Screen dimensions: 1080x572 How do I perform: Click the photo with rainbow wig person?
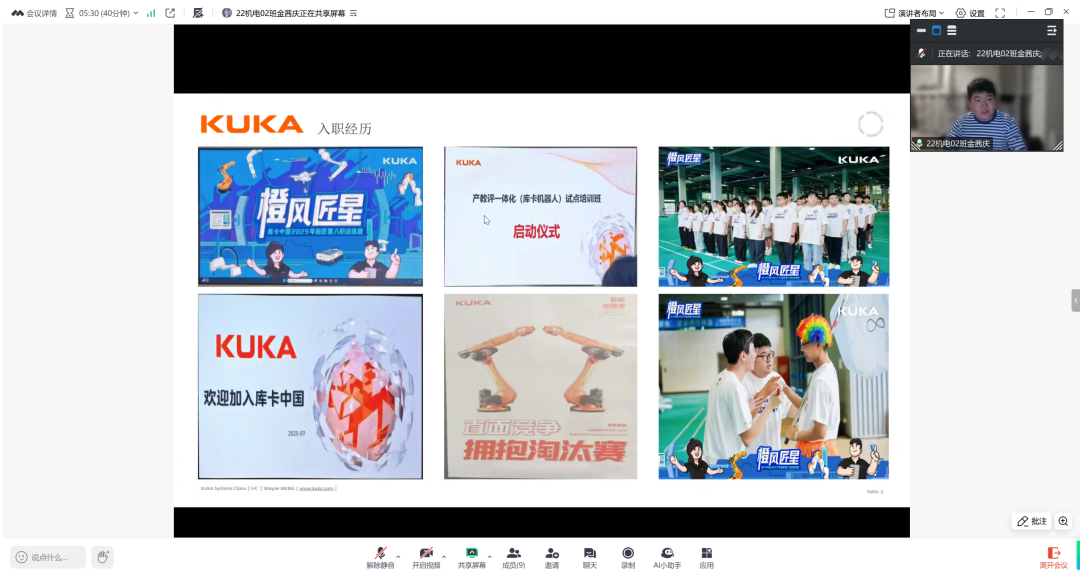(773, 387)
